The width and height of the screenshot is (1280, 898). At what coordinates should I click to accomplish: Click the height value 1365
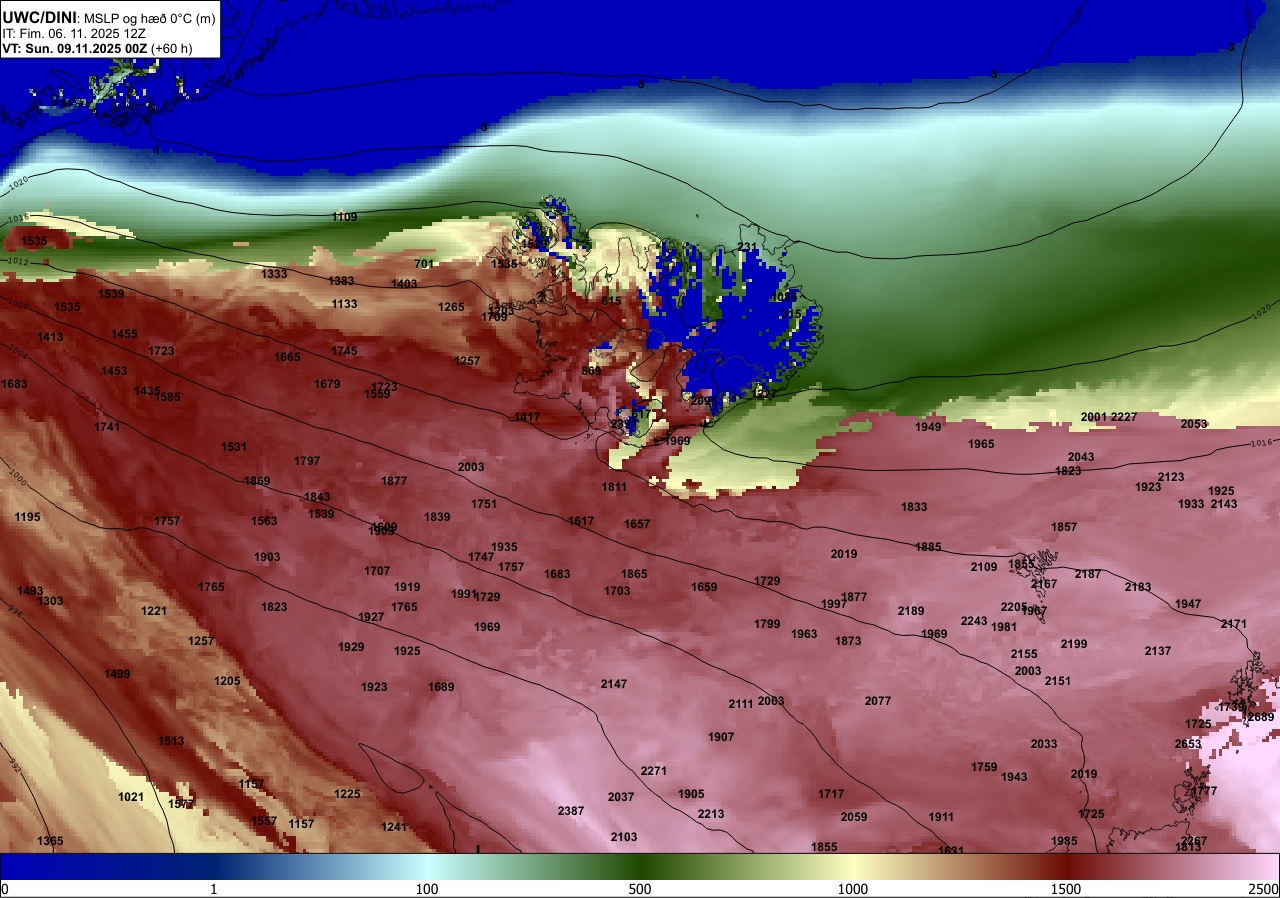click(x=50, y=841)
